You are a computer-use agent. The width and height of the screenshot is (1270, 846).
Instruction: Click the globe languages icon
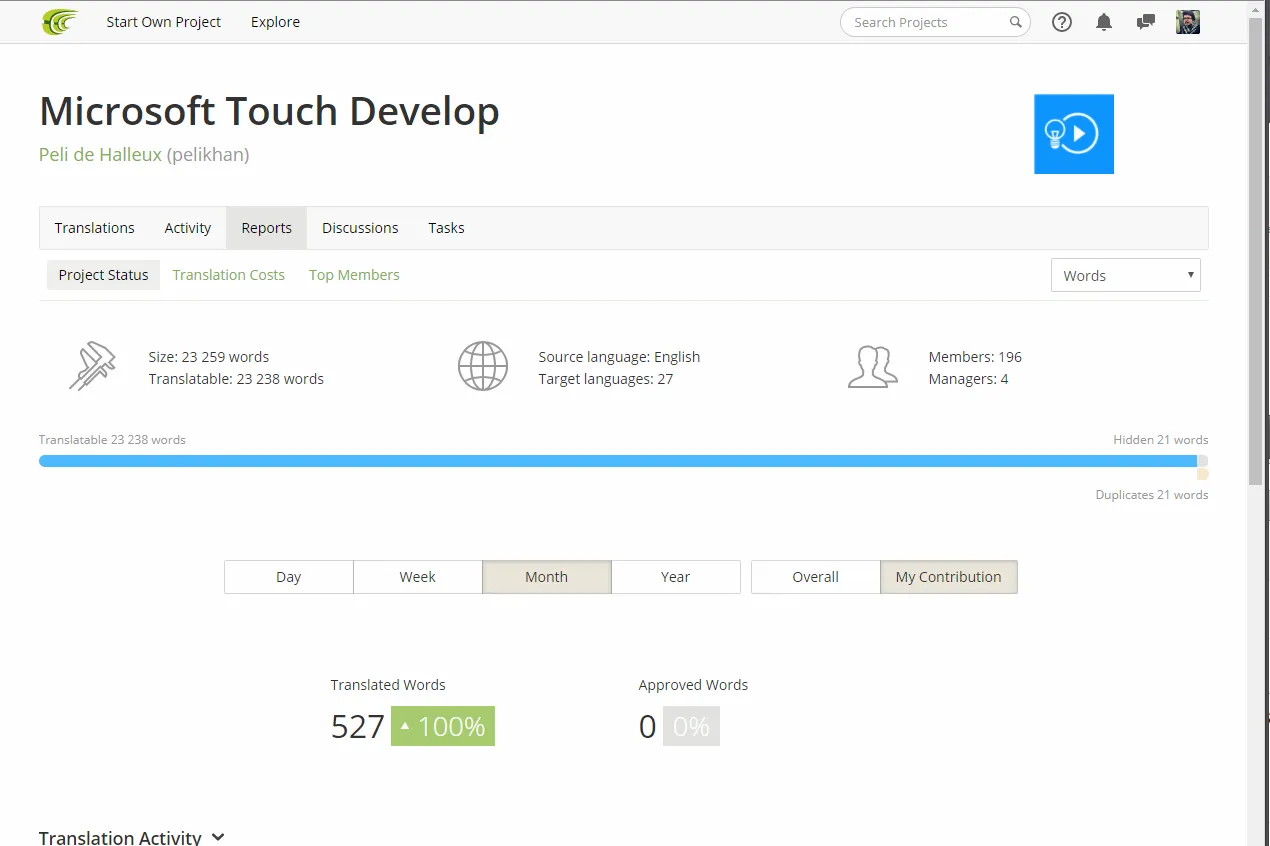coord(483,366)
